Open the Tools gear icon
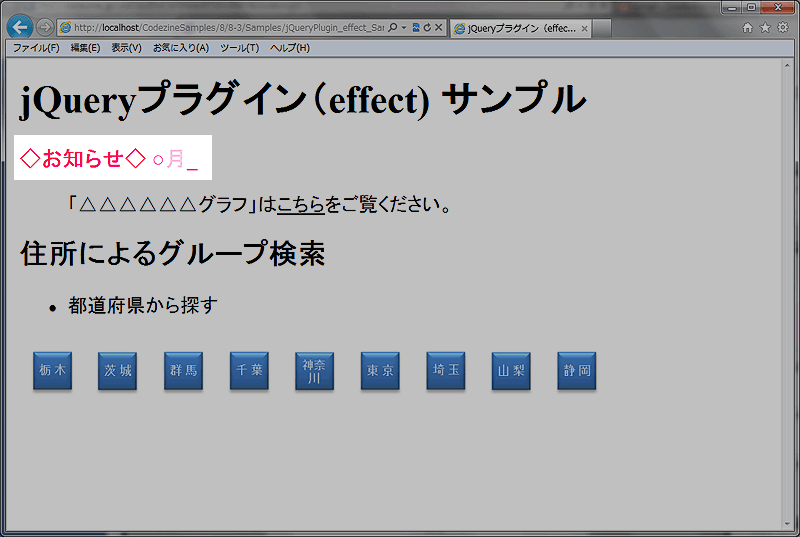 point(783,28)
